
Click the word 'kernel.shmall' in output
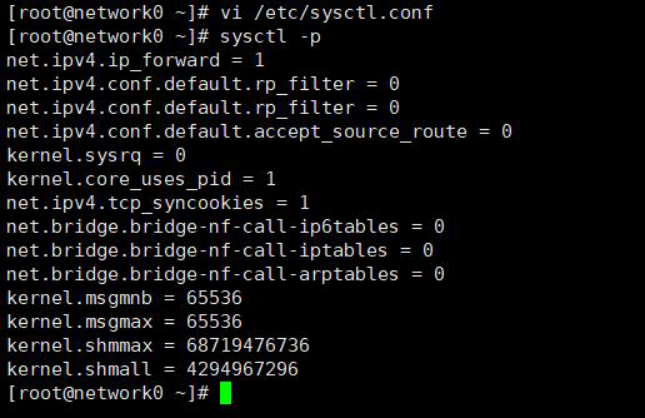tap(79, 369)
